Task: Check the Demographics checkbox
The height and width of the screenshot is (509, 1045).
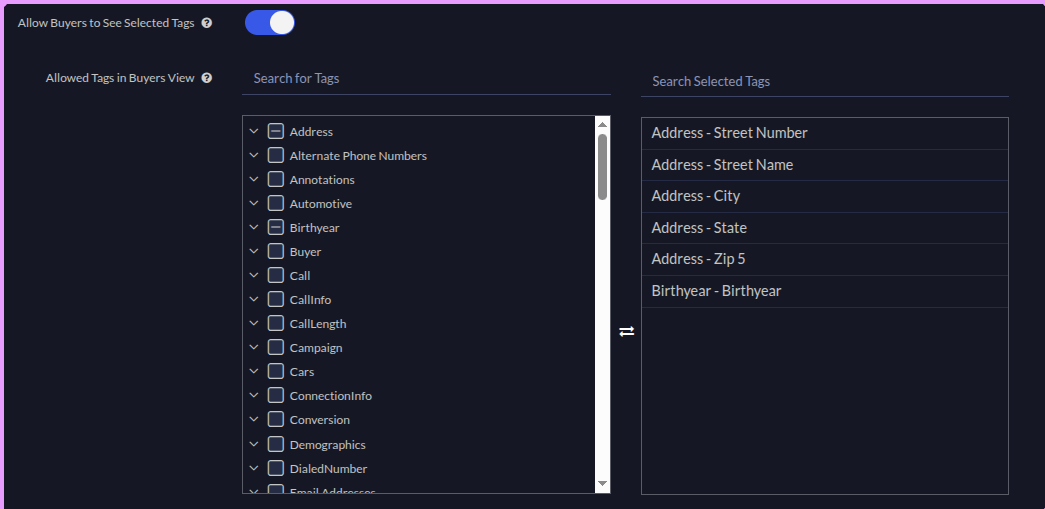Action: [276, 444]
